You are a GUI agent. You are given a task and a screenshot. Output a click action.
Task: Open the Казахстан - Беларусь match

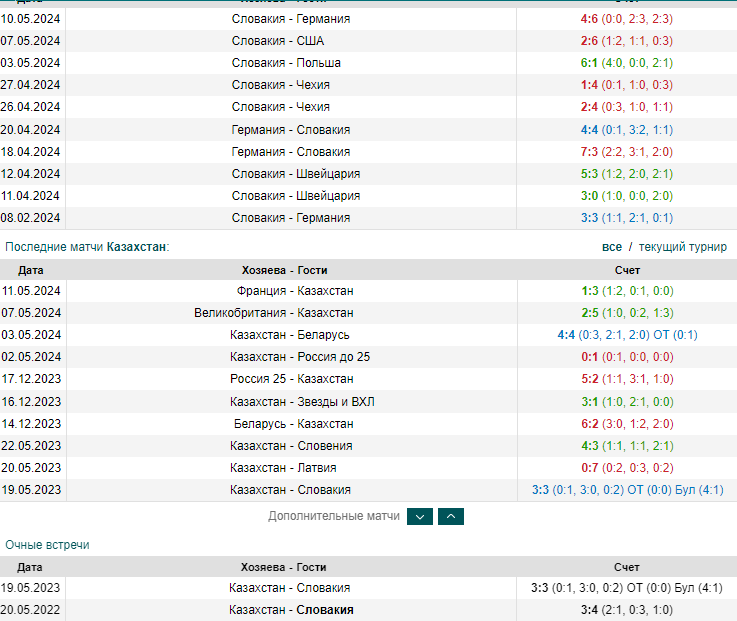(290, 335)
